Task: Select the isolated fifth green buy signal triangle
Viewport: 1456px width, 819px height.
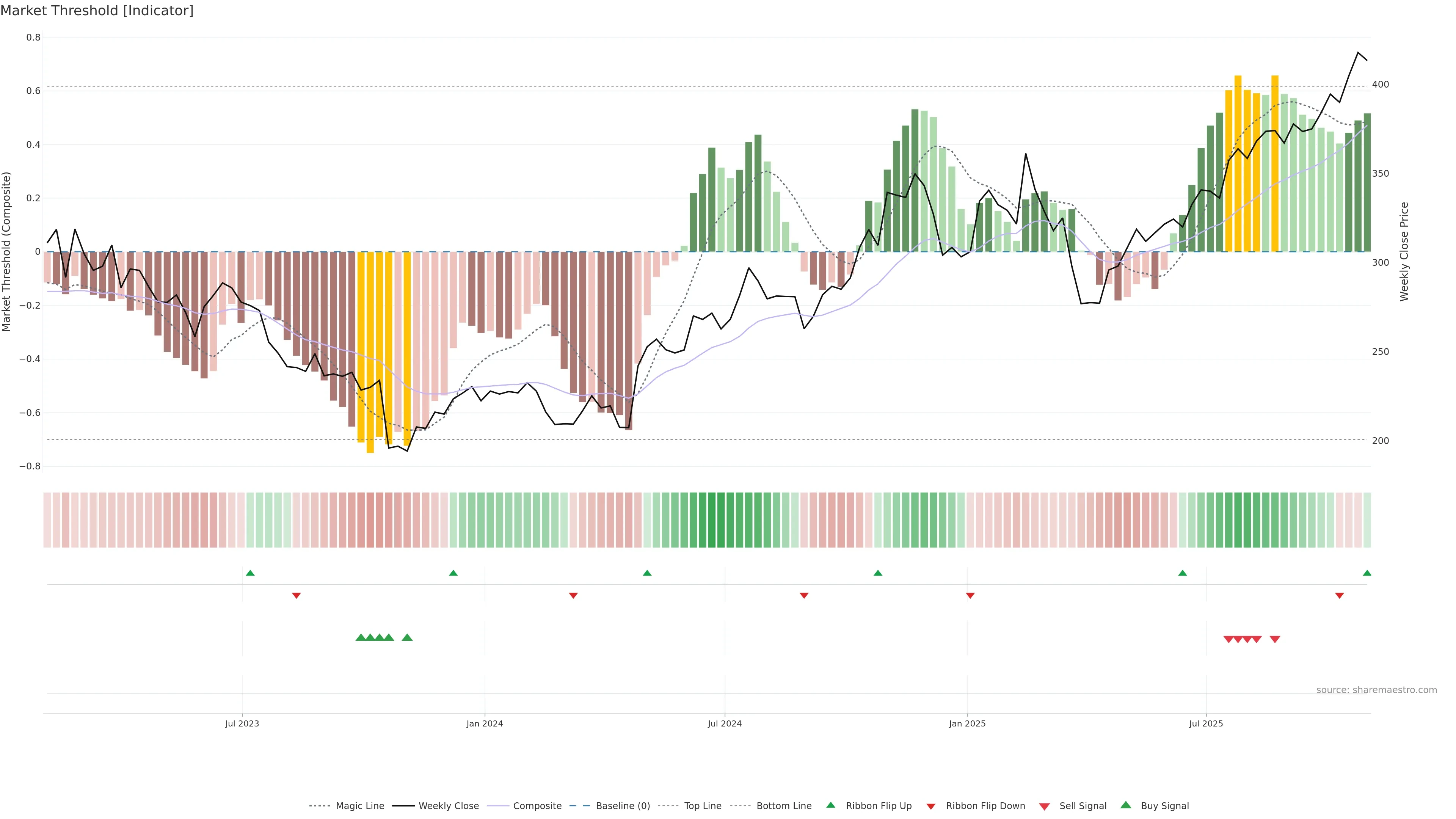Action: pyautogui.click(x=407, y=637)
